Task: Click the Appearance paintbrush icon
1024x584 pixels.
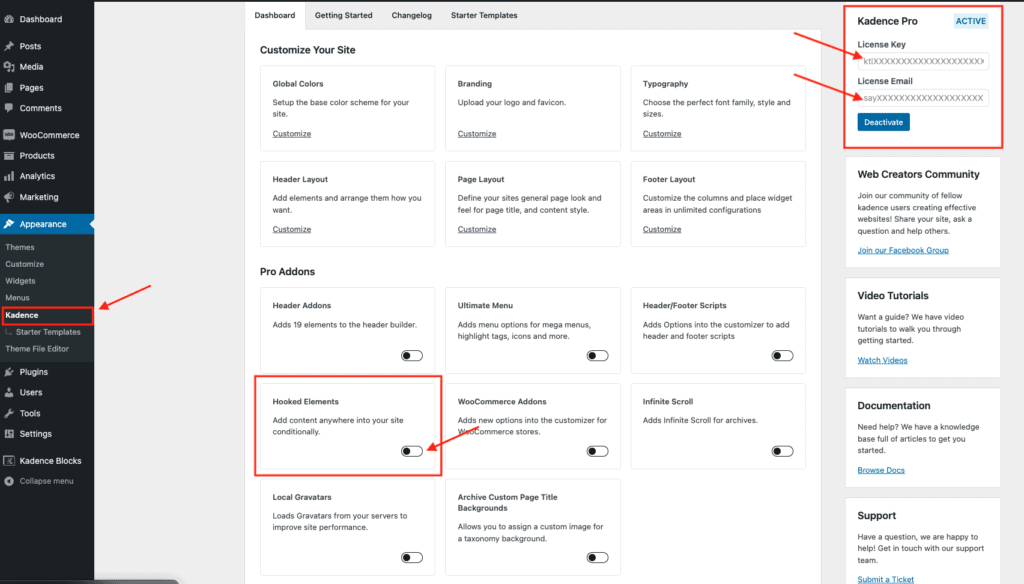Action: coord(9,224)
